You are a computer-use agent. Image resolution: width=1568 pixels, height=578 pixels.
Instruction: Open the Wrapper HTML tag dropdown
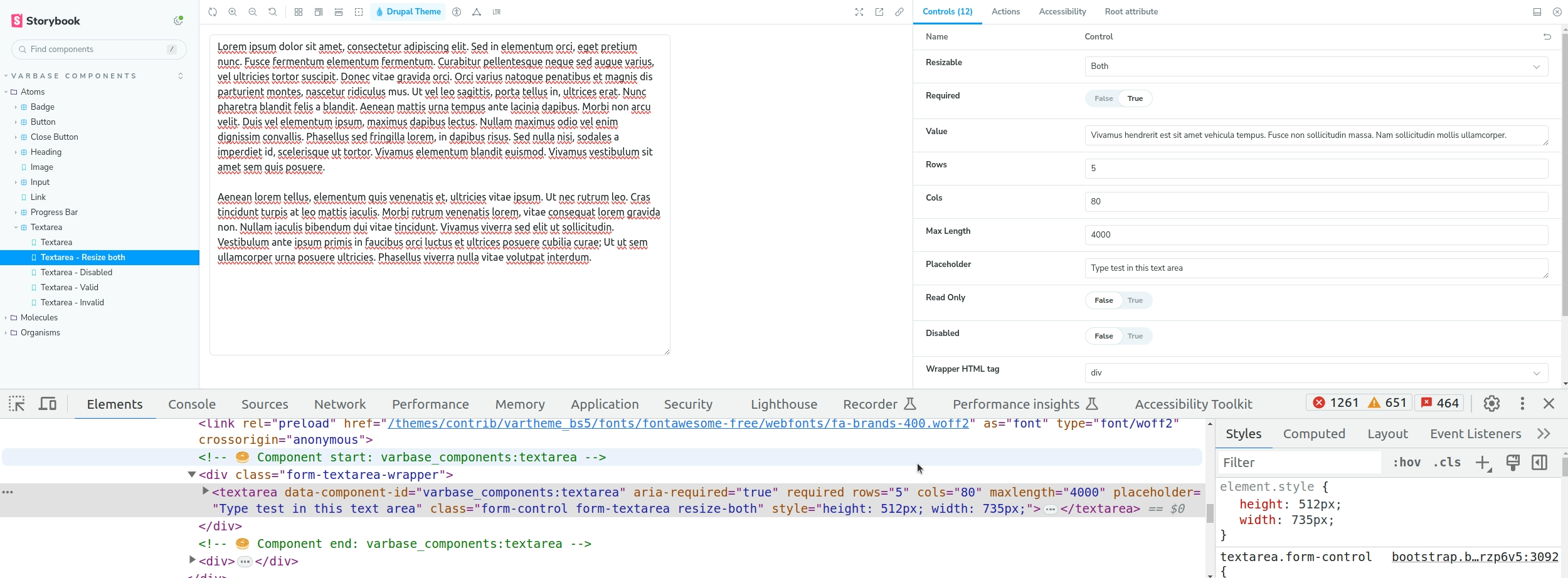(1316, 373)
